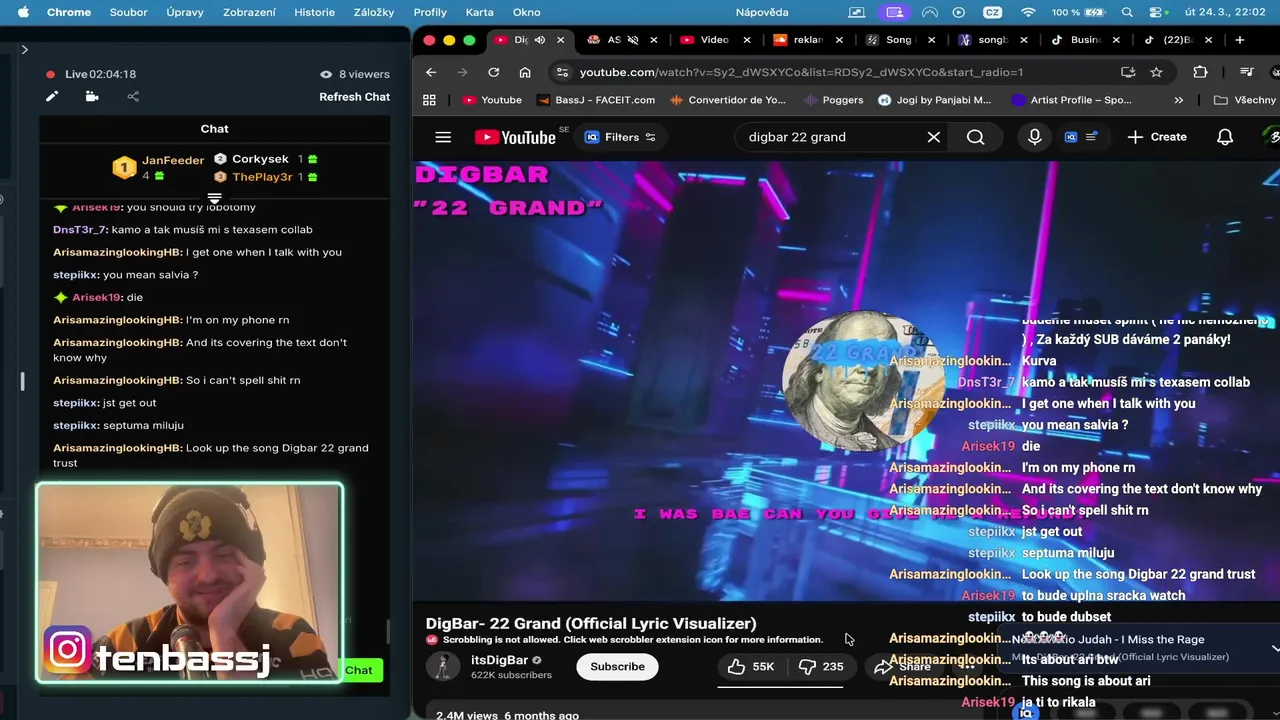Switch to the Busine TikTok tab
This screenshot has height=720, width=1280.
(1084, 40)
